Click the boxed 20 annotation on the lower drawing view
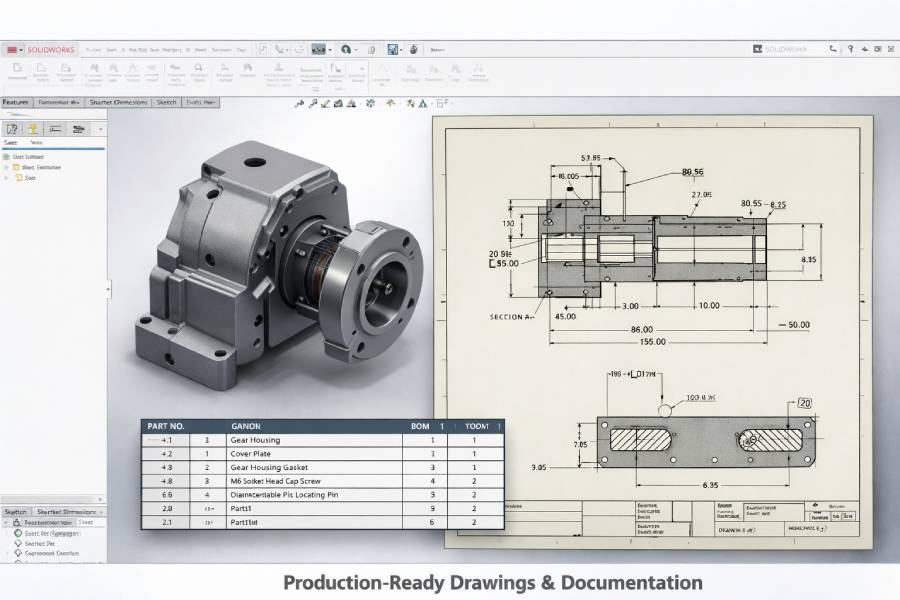 tap(805, 403)
